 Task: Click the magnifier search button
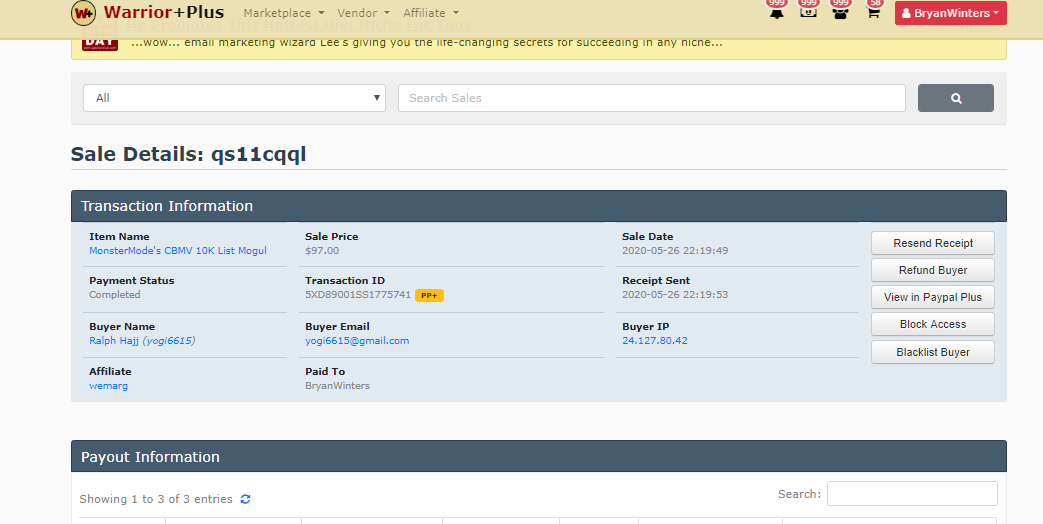[x=956, y=98]
